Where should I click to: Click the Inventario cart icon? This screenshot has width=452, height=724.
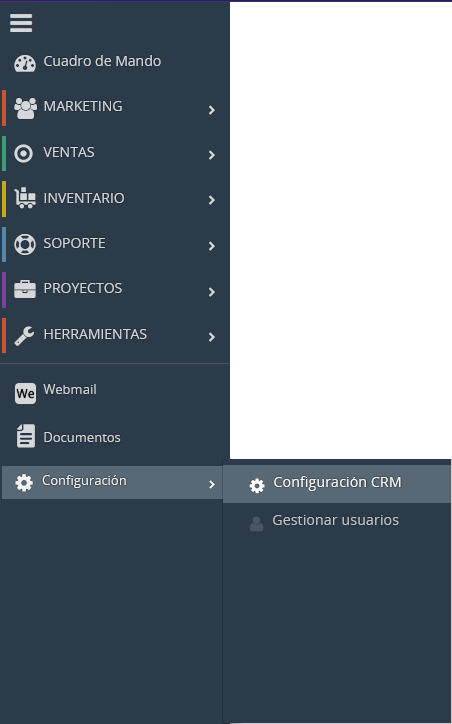click(25, 199)
